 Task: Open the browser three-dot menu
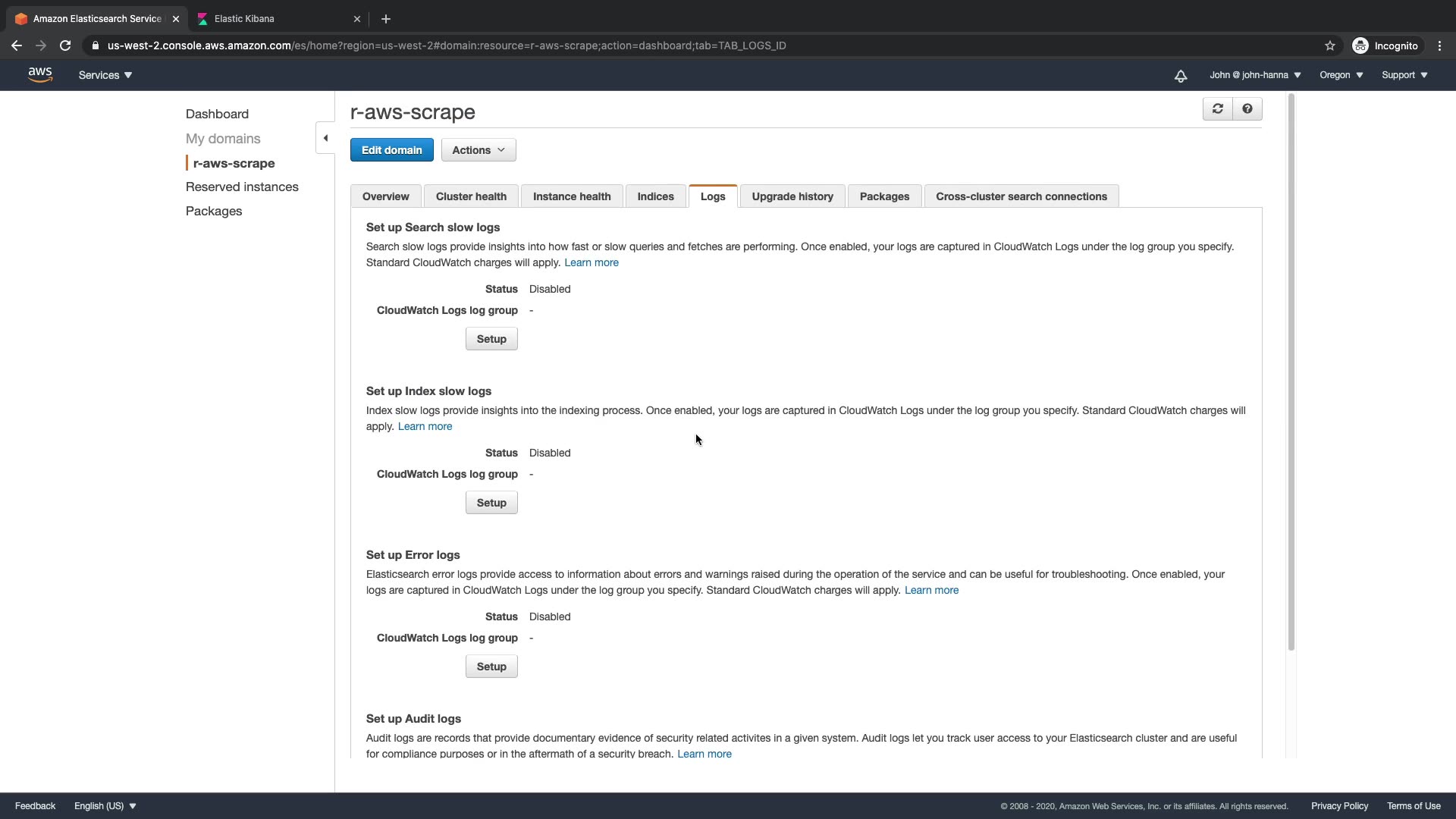pos(1439,45)
